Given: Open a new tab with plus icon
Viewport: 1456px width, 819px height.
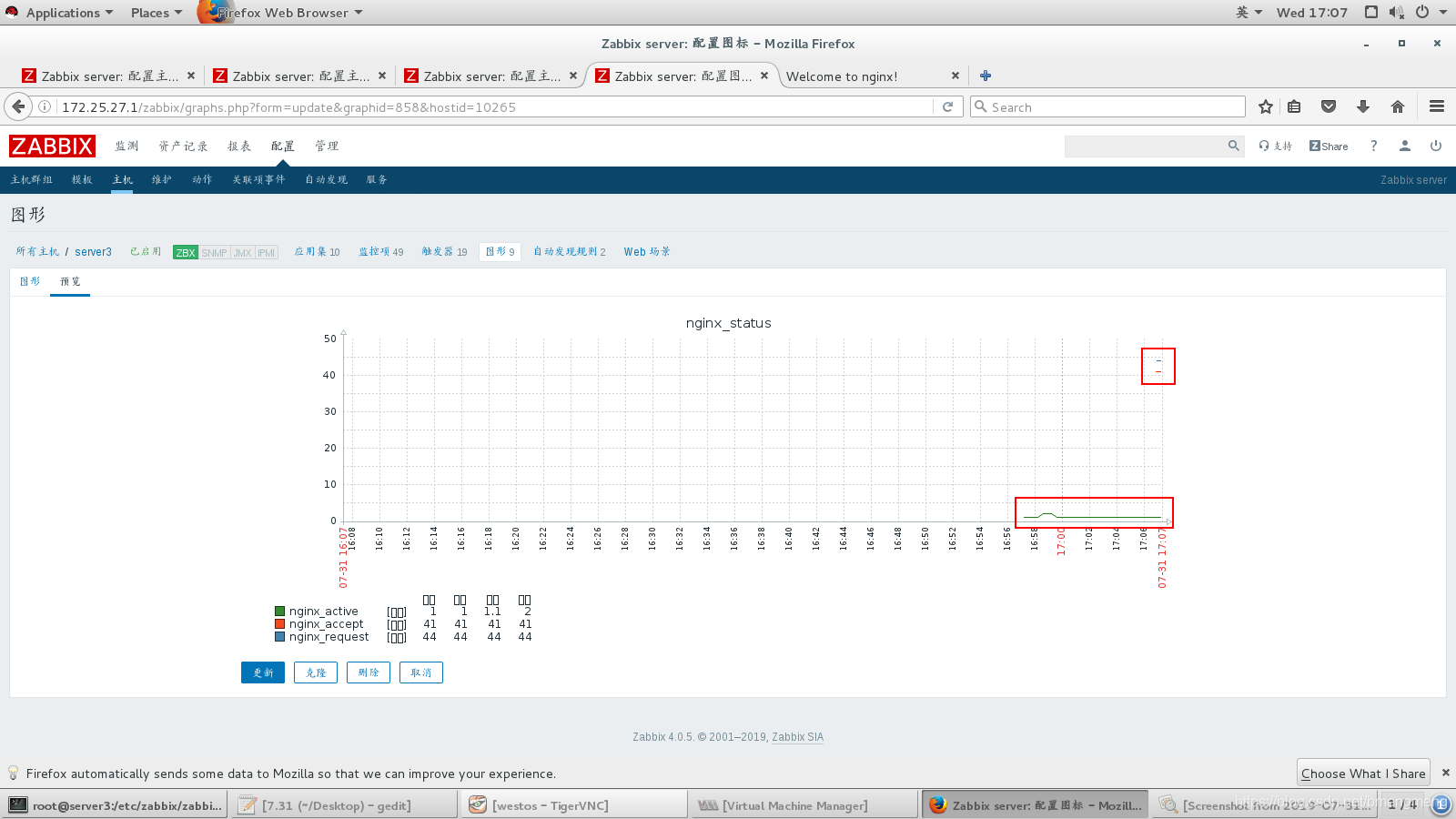Looking at the screenshot, I should (986, 76).
